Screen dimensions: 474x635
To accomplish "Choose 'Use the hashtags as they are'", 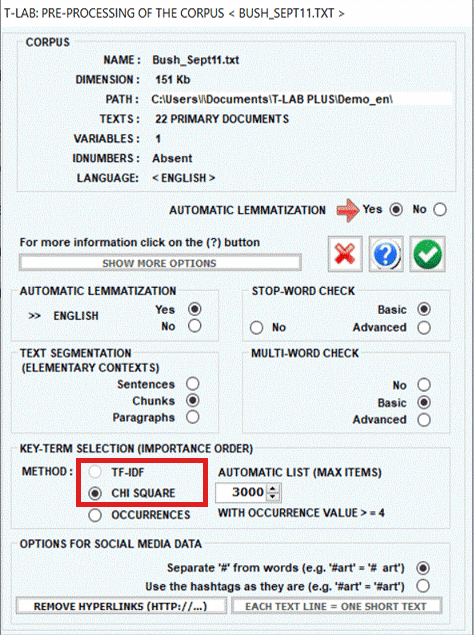I will click(x=423, y=586).
